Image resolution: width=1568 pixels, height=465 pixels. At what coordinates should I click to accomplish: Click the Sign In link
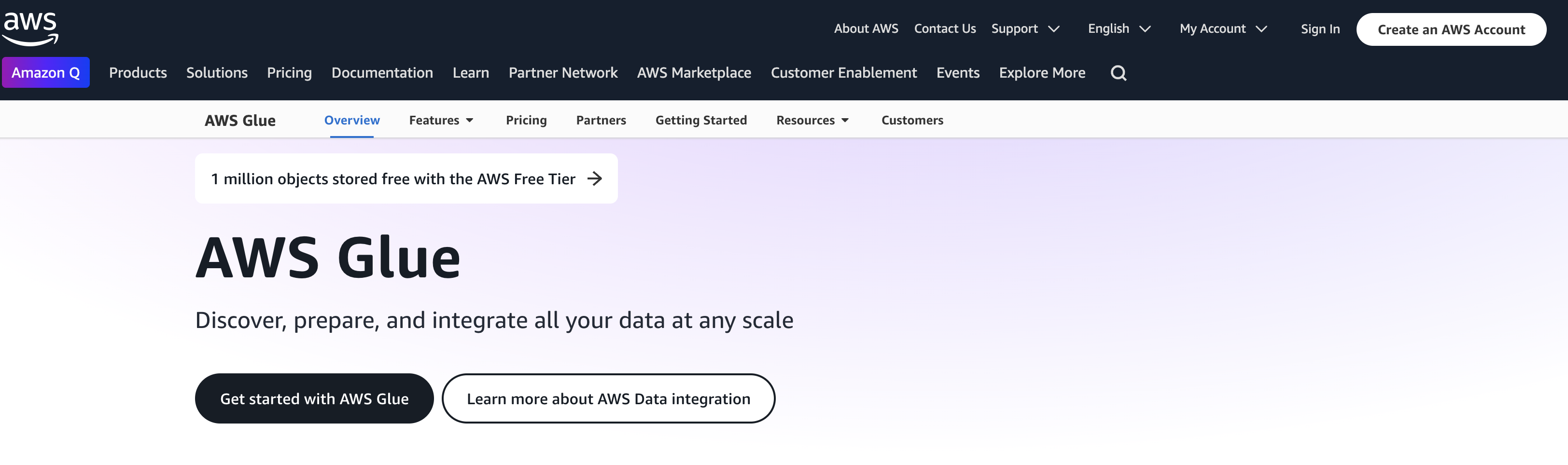[x=1320, y=29]
